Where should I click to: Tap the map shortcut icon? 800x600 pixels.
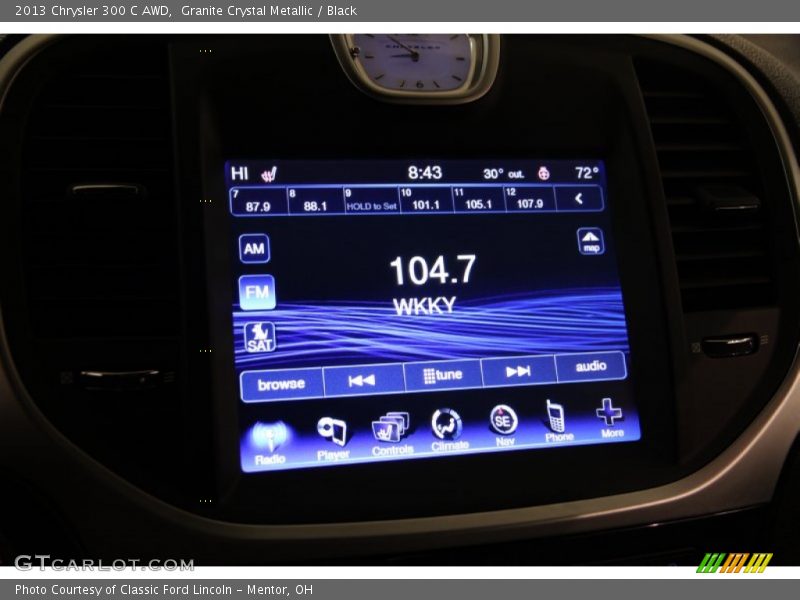click(590, 241)
